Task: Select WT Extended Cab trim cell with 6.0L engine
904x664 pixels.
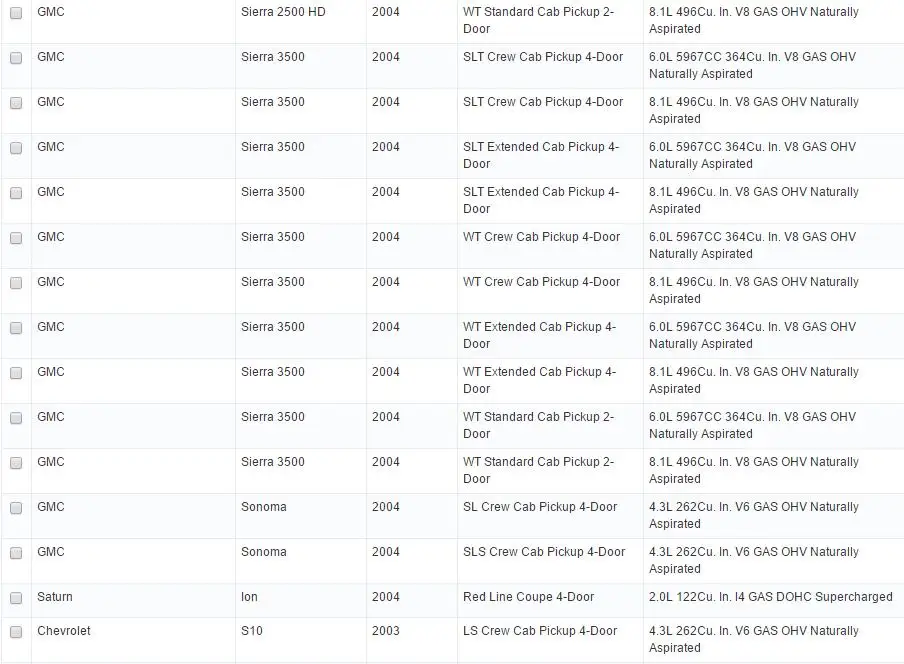Action: tap(550, 335)
